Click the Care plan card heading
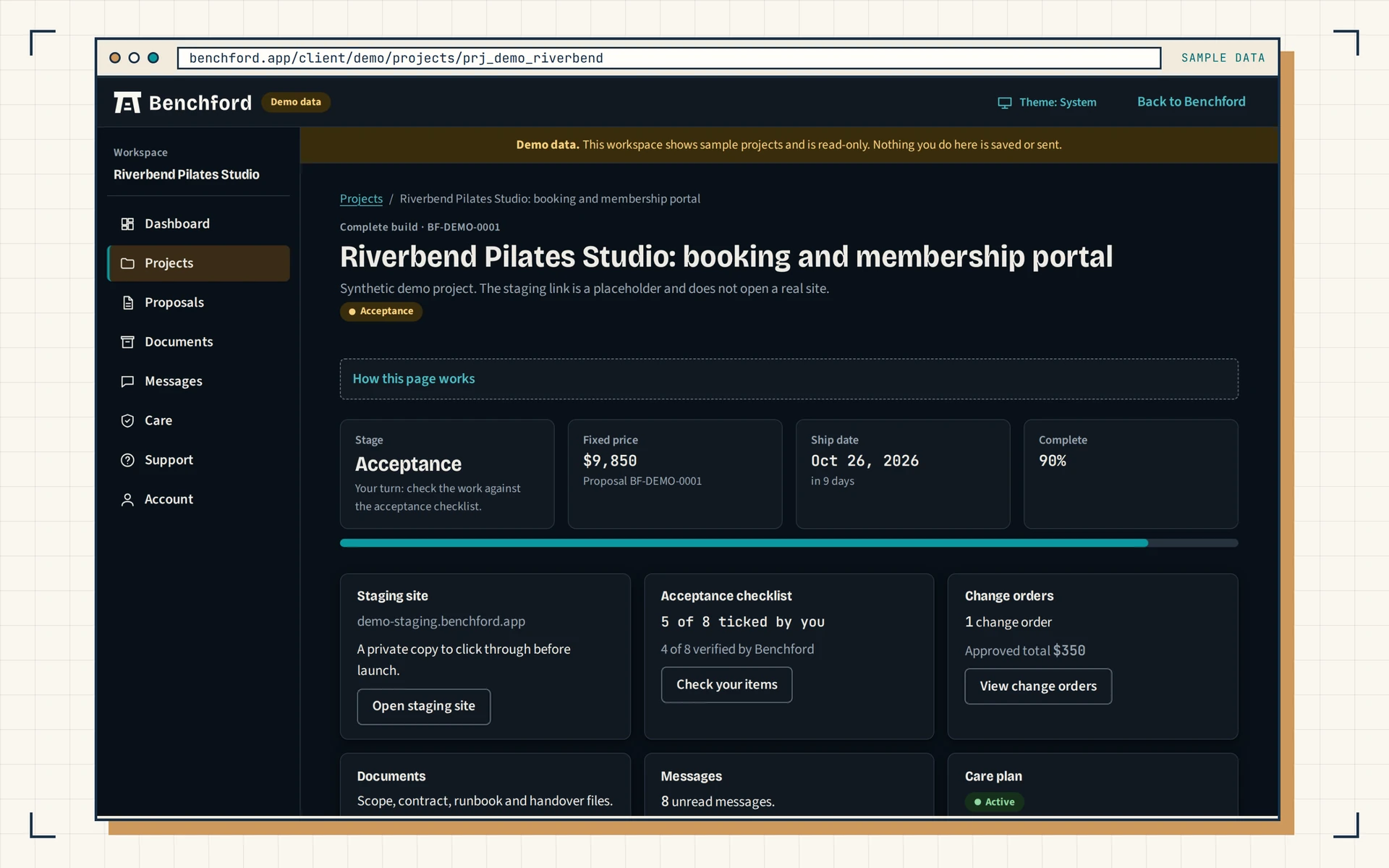The height and width of the screenshot is (868, 1389). click(993, 776)
